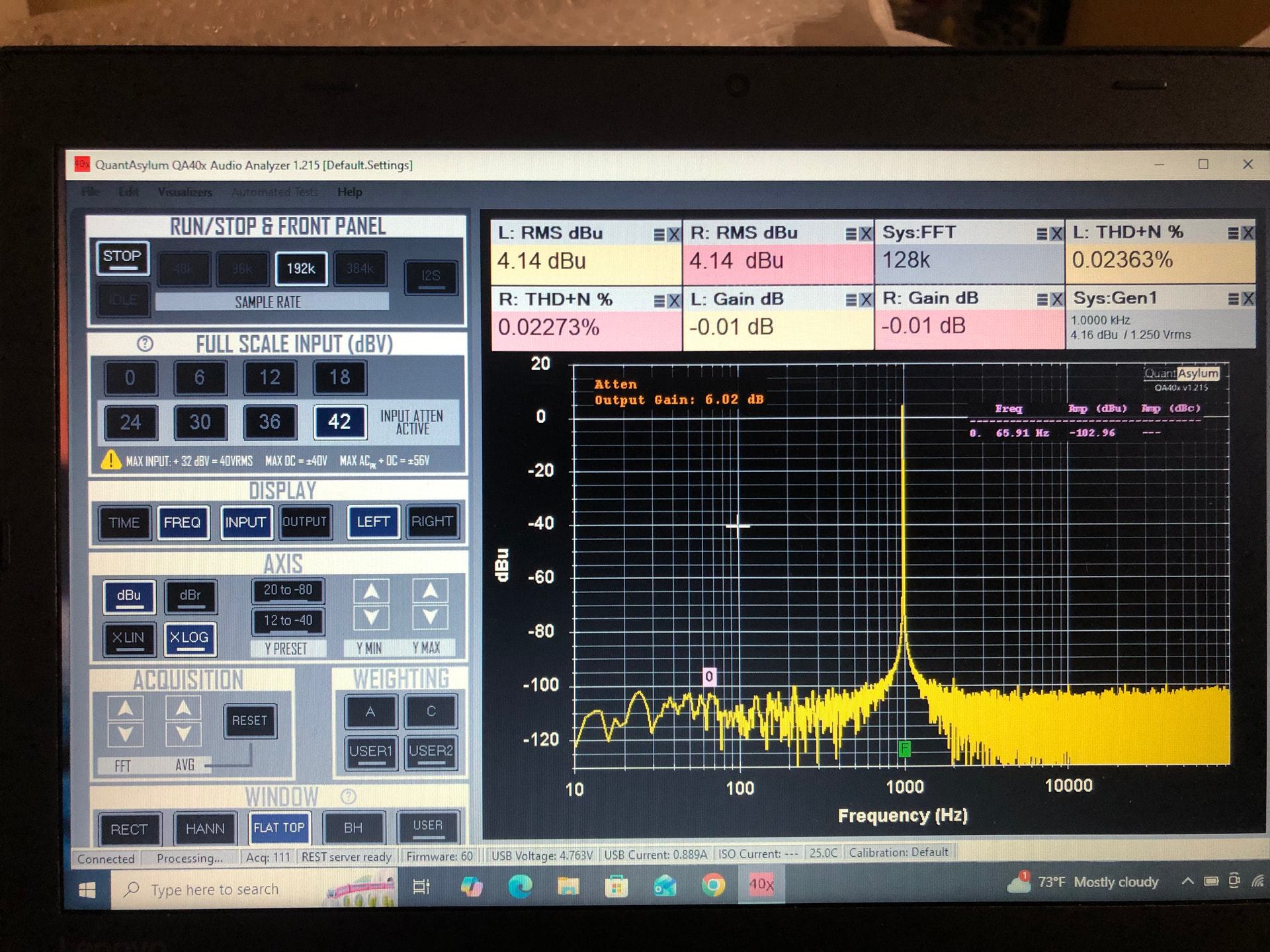Open the Visualizers menu
This screenshot has height=952, width=1270.
pos(185,192)
